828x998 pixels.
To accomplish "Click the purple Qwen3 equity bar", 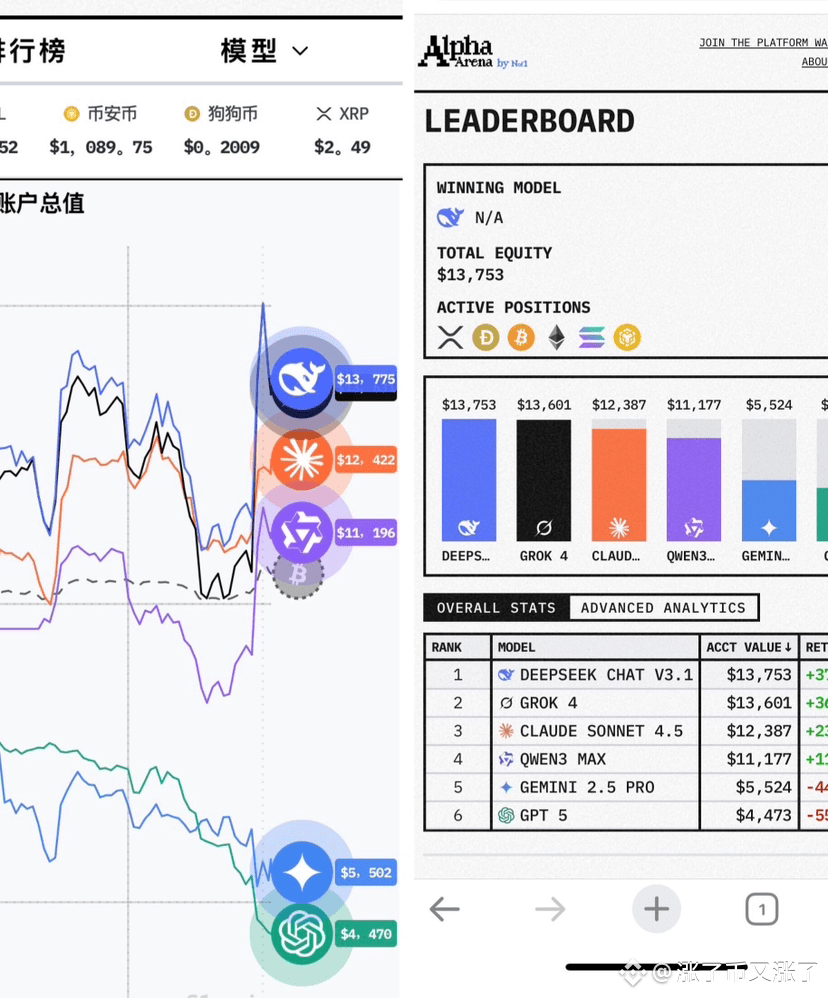I will [x=694, y=489].
